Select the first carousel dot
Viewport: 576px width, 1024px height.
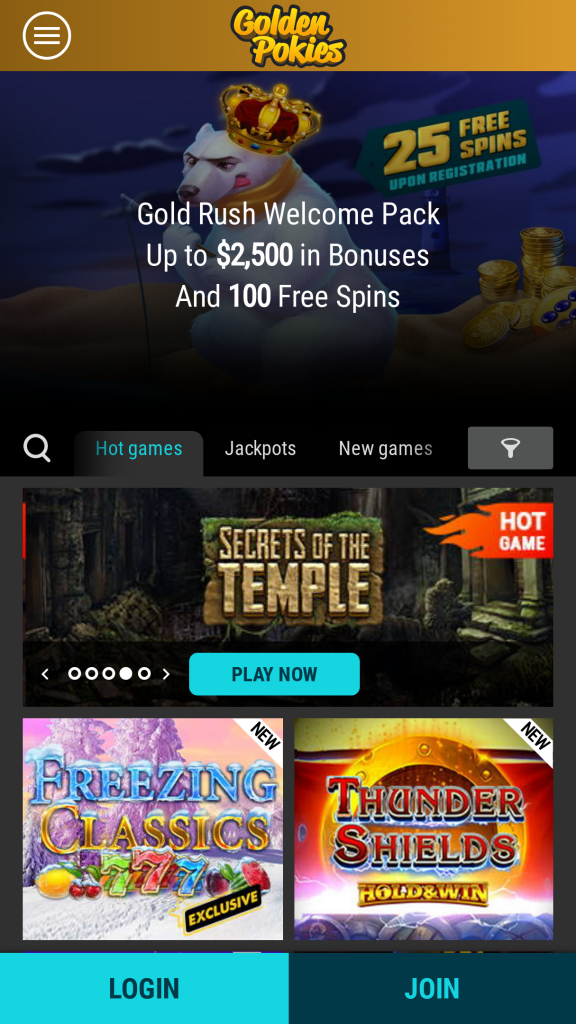coord(74,673)
